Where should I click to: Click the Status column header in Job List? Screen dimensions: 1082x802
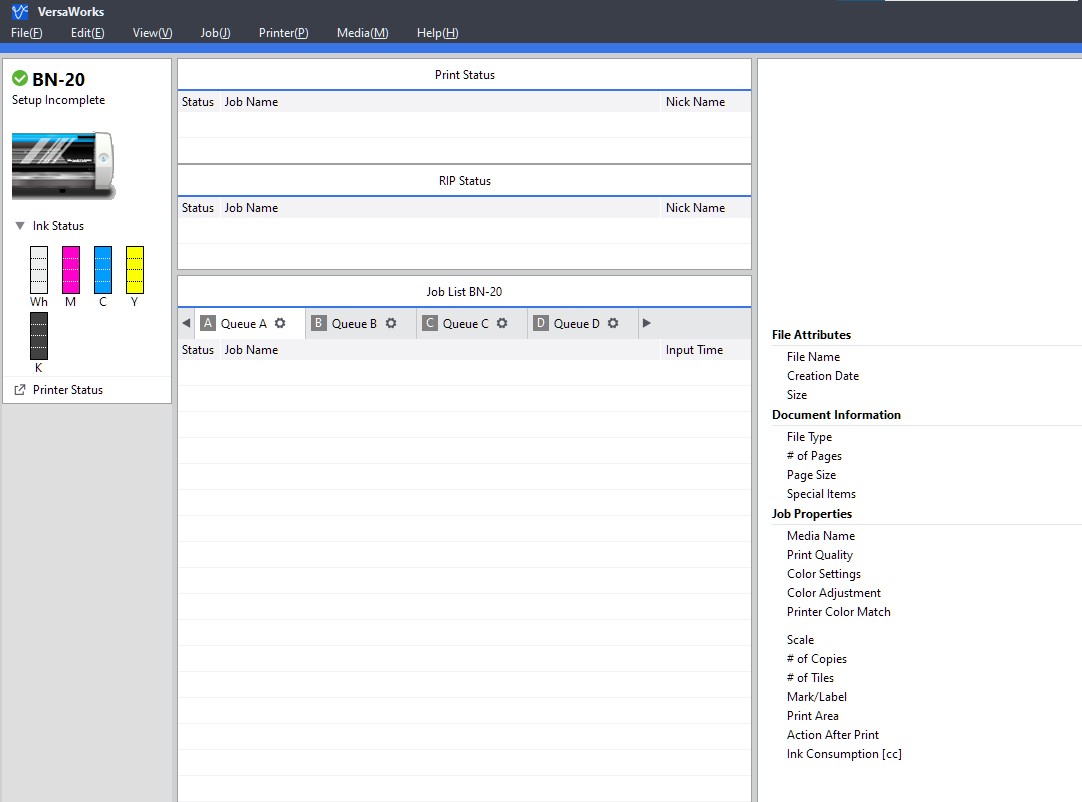[198, 350]
